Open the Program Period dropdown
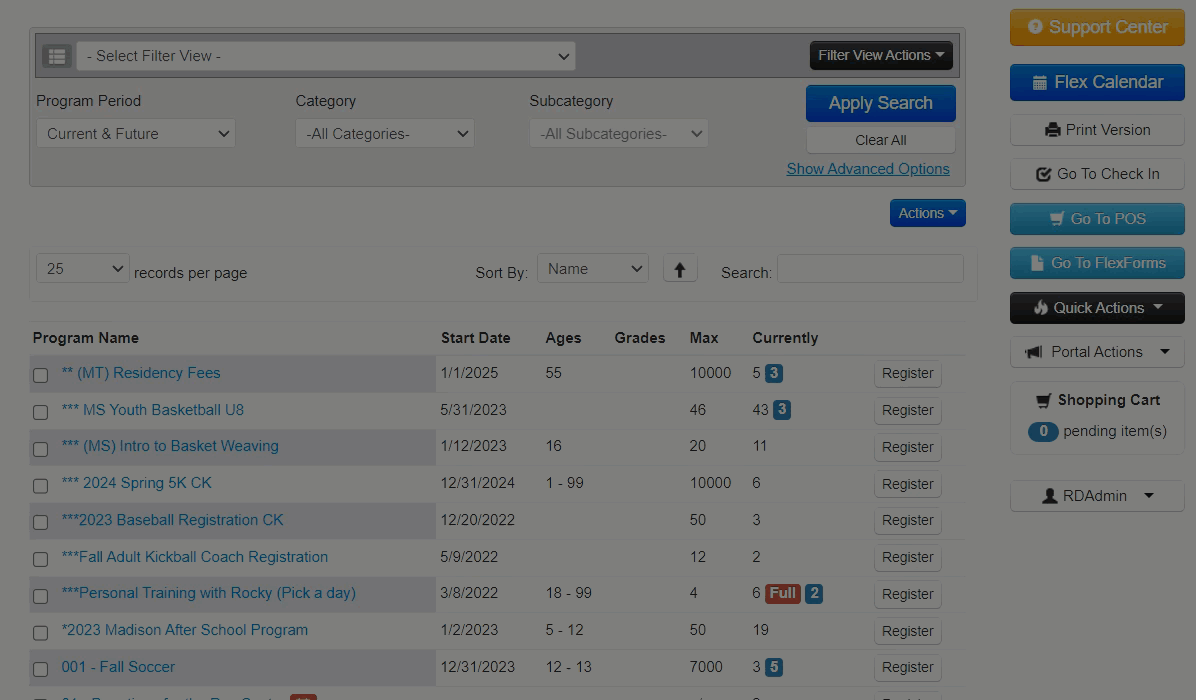Screen dimensions: 1196x700 point(136,134)
